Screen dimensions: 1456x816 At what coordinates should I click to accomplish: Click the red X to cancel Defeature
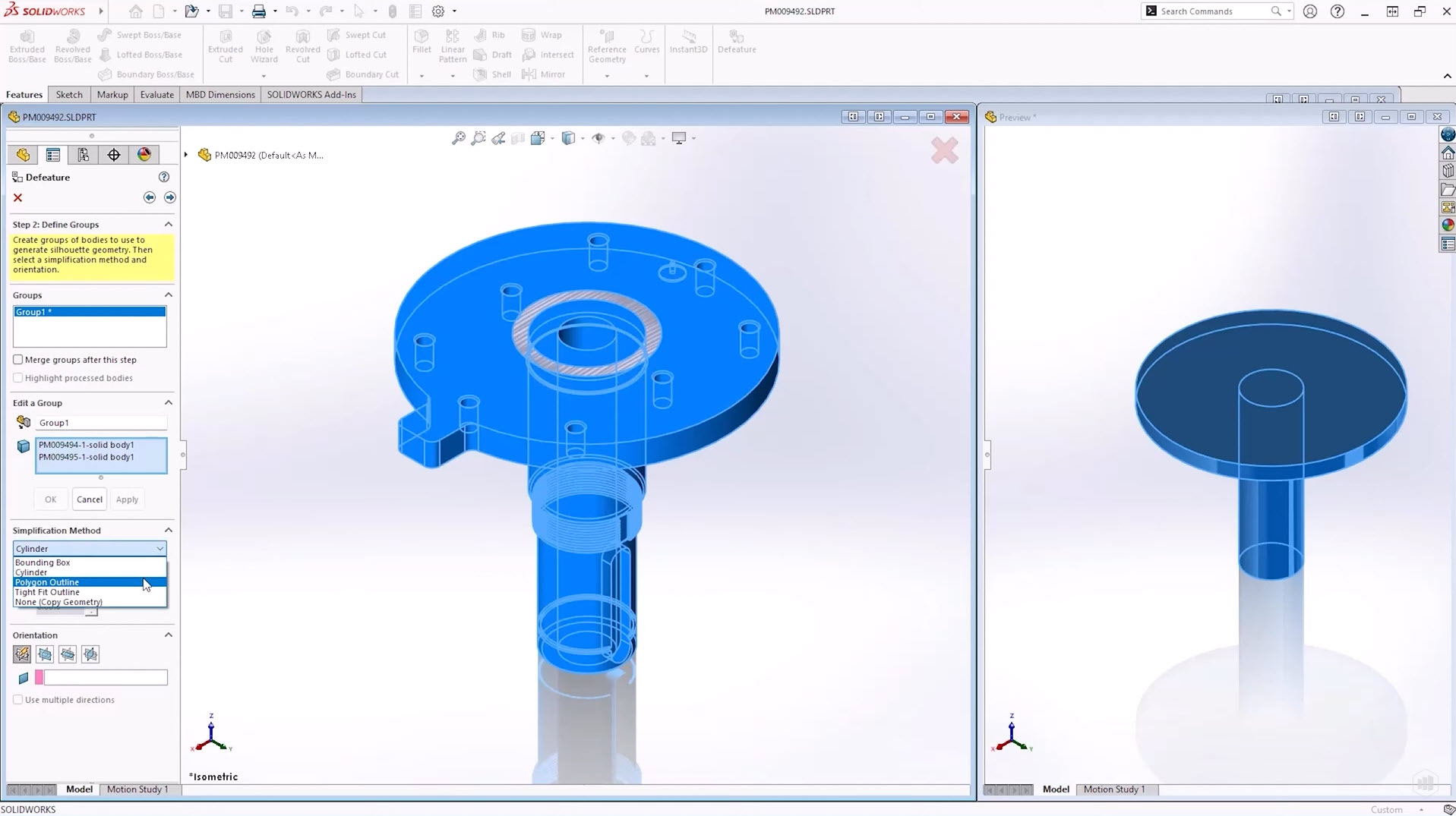(x=18, y=197)
